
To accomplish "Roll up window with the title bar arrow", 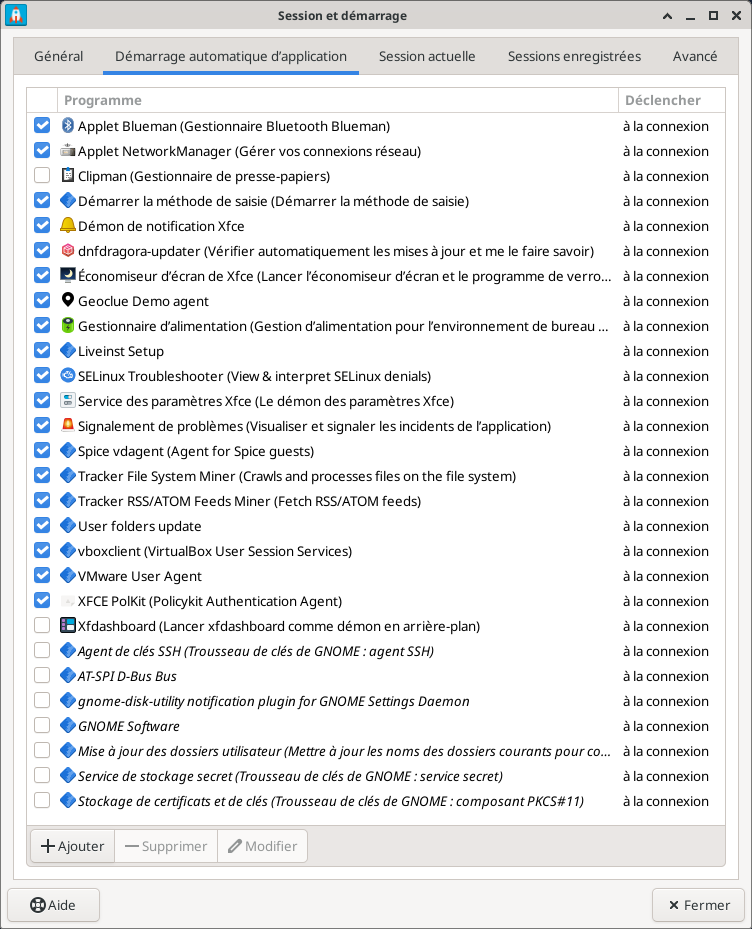I will click(x=667, y=16).
